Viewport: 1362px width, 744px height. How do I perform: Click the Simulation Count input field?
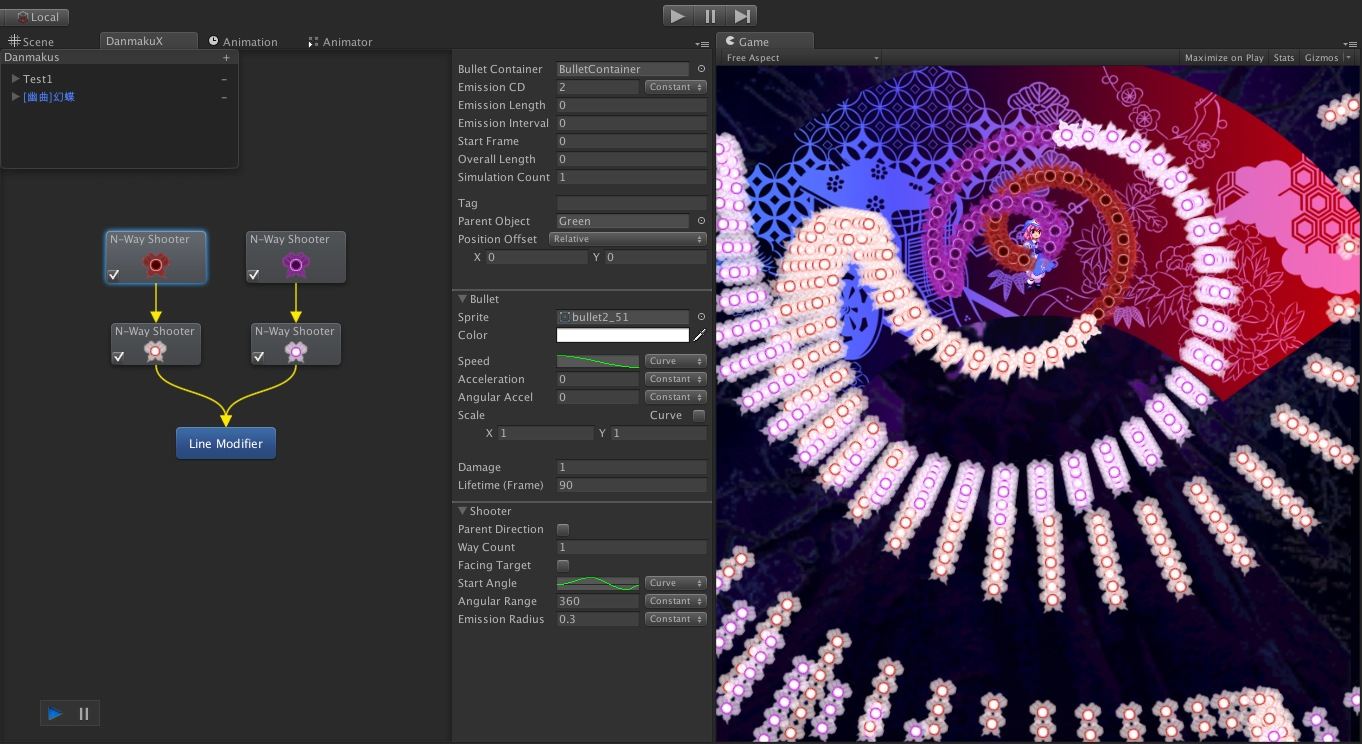(631, 177)
